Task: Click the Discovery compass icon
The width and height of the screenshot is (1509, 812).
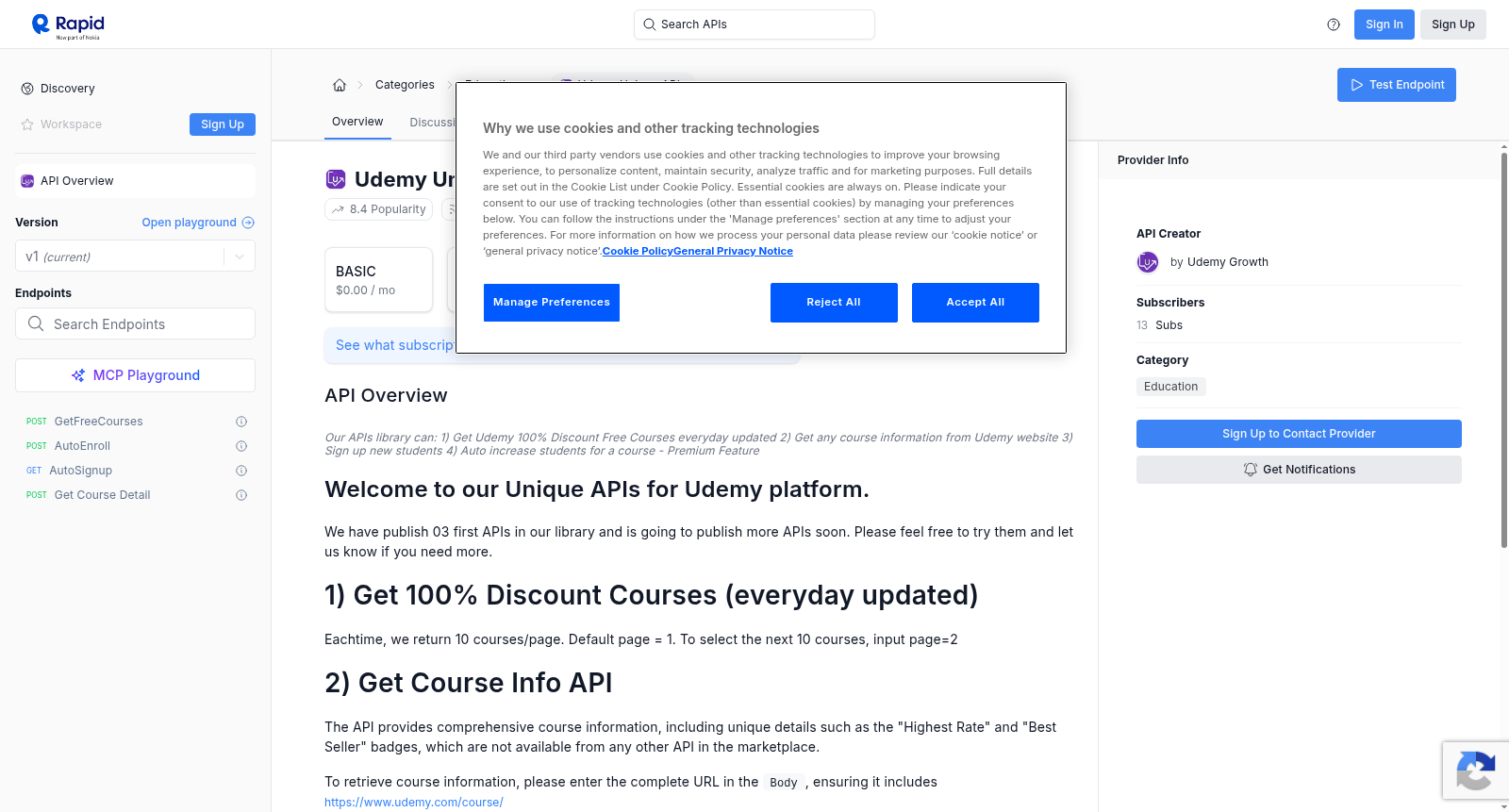Action: [27, 89]
